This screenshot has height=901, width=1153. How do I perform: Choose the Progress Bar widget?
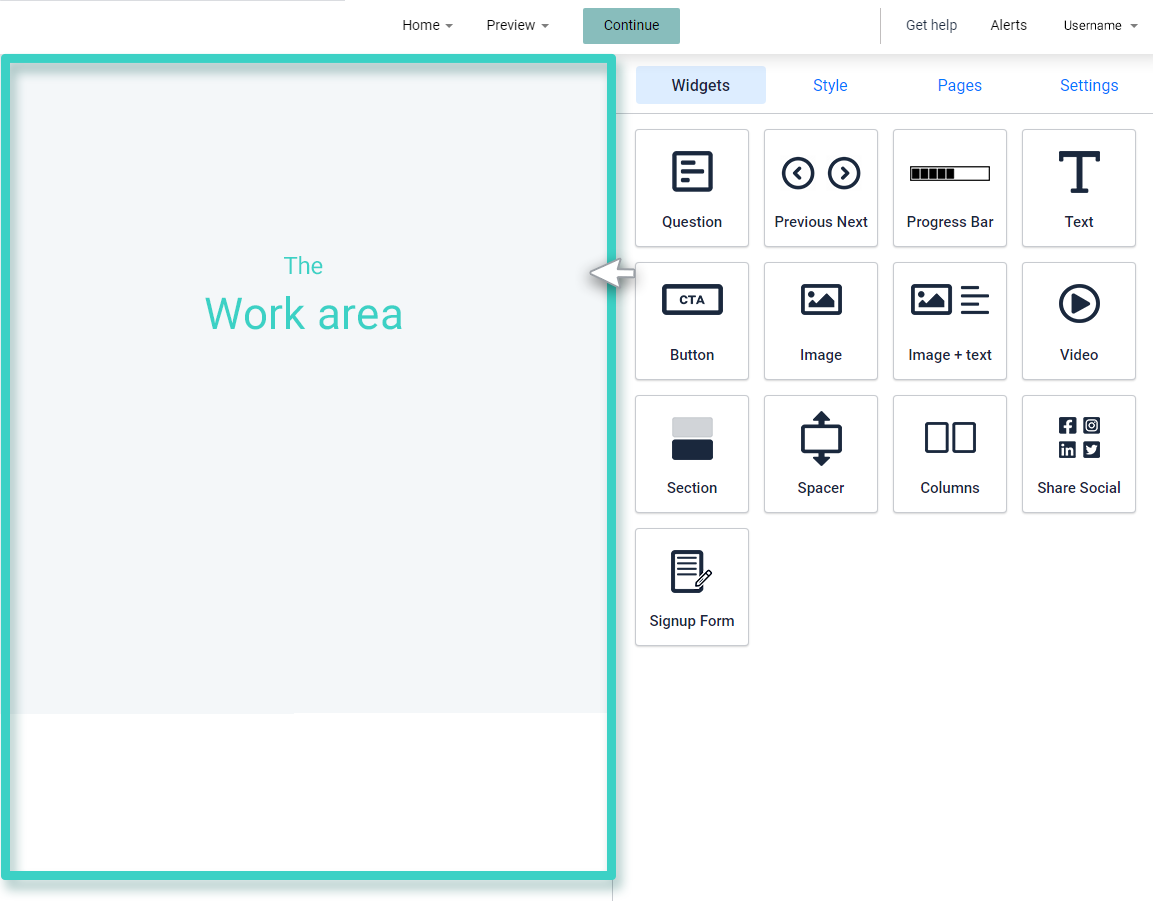(x=949, y=188)
